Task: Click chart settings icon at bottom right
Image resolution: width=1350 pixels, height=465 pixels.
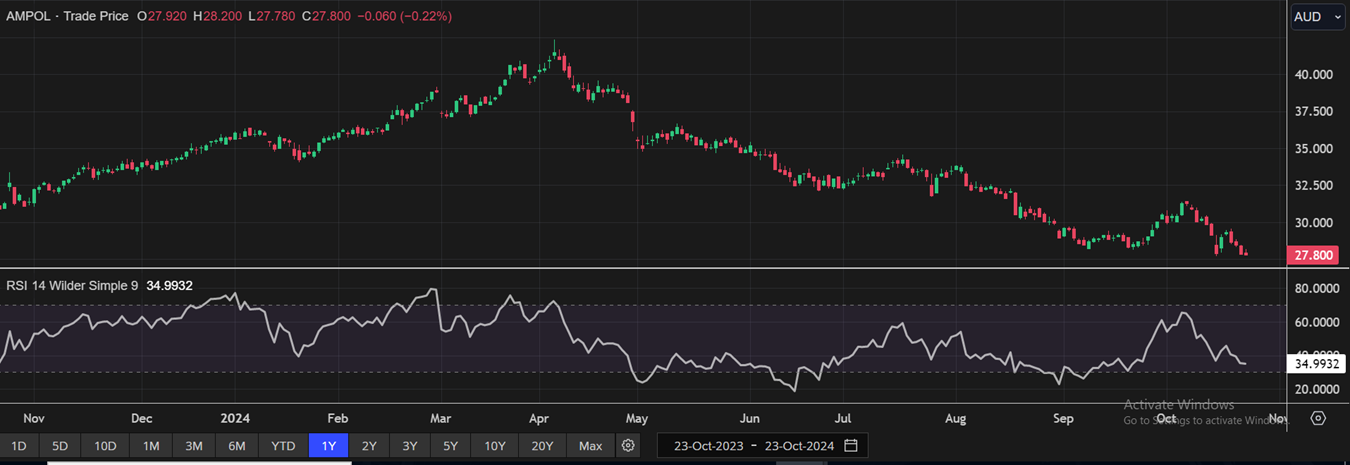Action: [x=1318, y=418]
